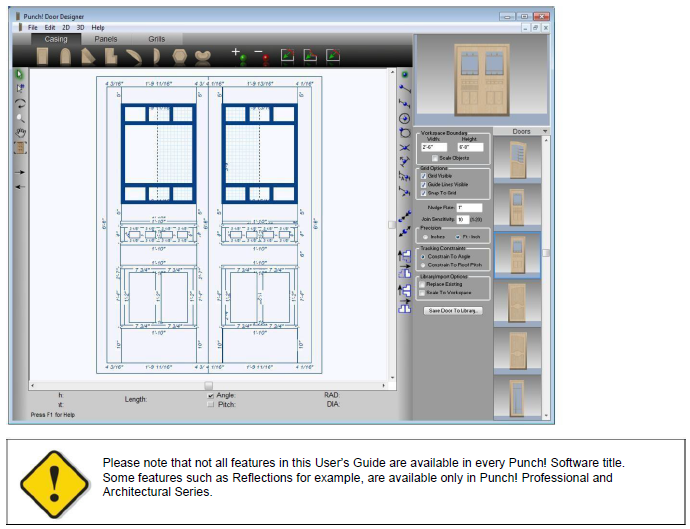690x529 pixels.
Task: Select the magnifier zoom tool
Action: tap(20, 118)
